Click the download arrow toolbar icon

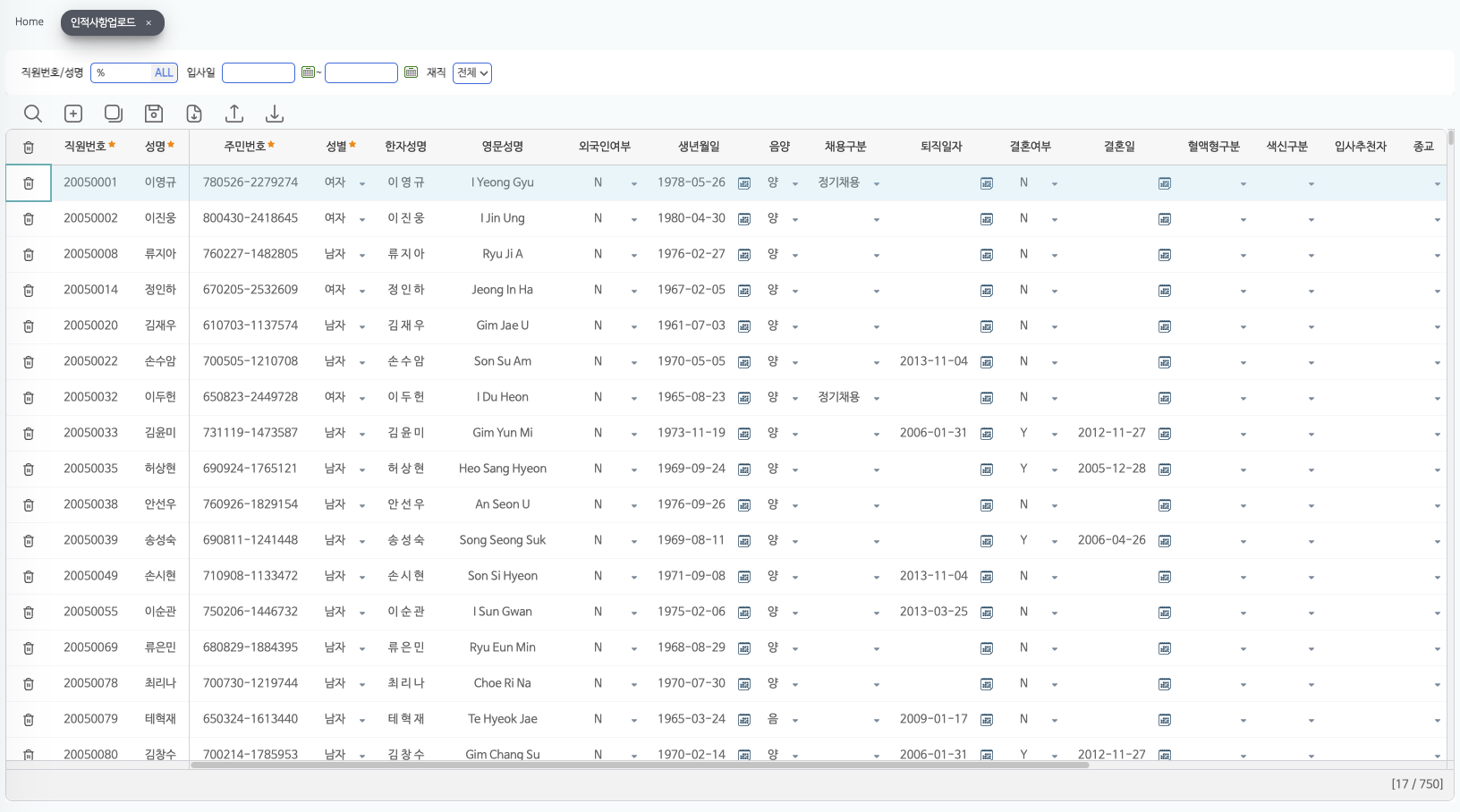[x=275, y=114]
